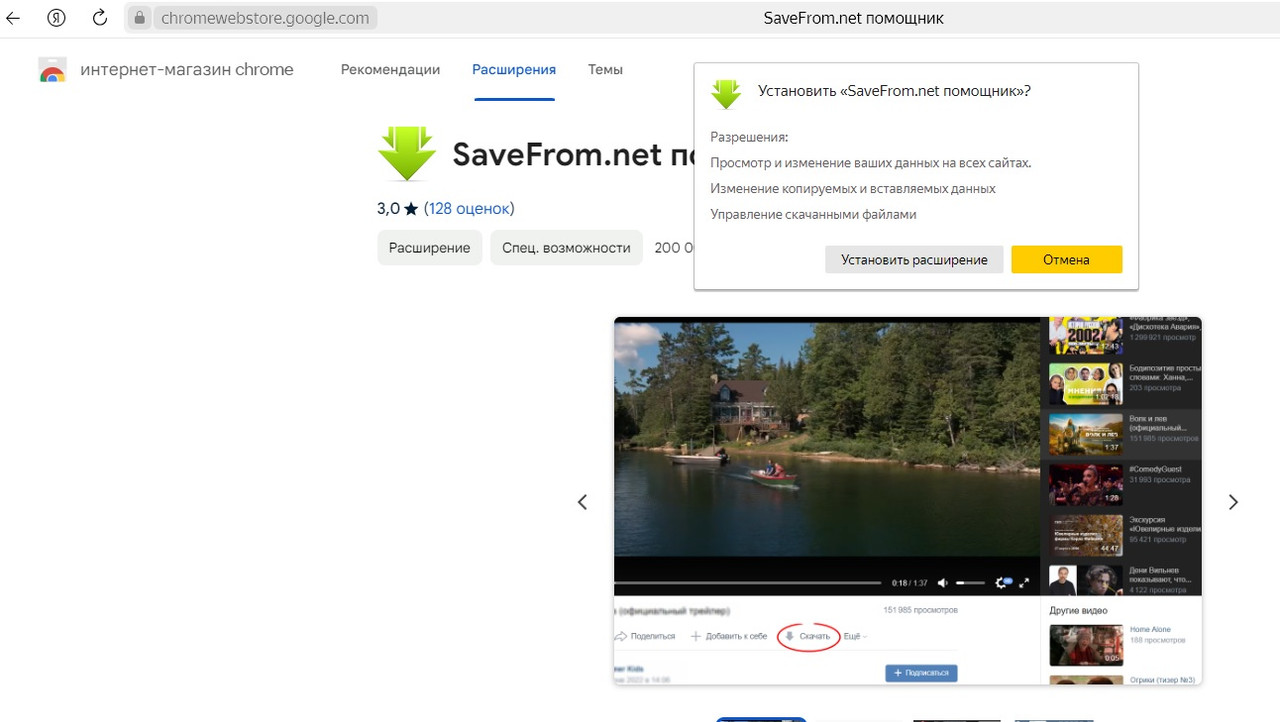Image resolution: width=1280 pixels, height=722 pixels.
Task: Click permission text Управление скачанными файлами
Action: click(813, 214)
